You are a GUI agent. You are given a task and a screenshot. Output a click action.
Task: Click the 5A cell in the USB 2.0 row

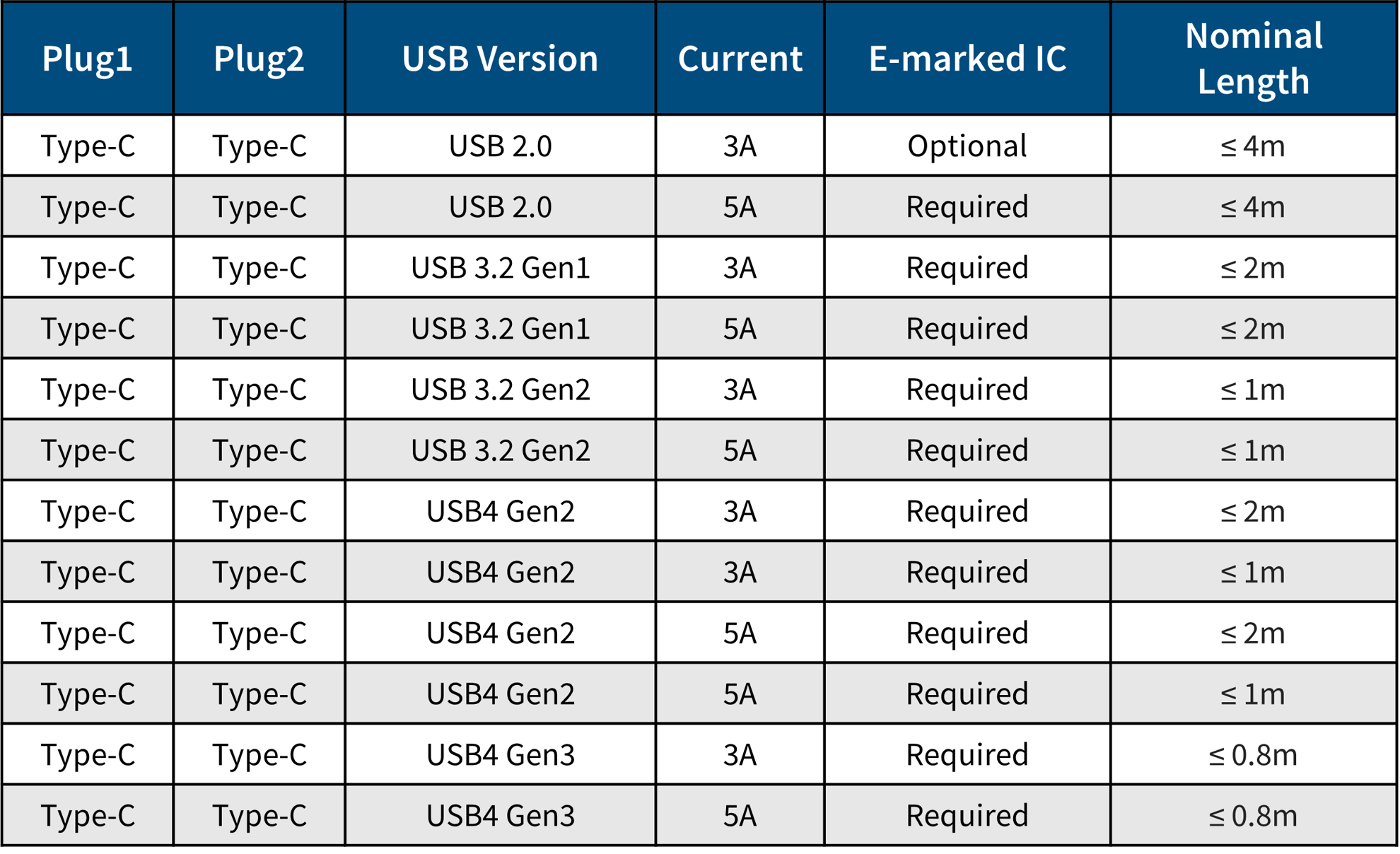click(740, 206)
